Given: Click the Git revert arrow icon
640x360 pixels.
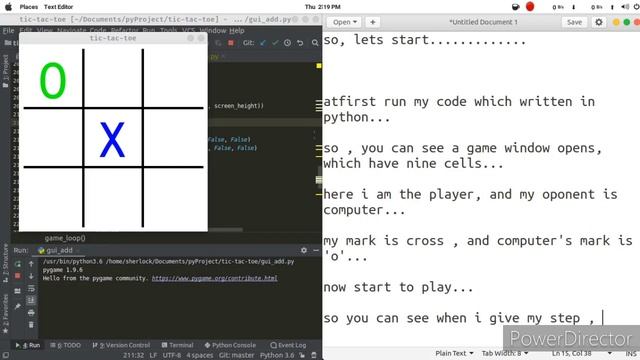Looking at the screenshot, I should point(300,42).
